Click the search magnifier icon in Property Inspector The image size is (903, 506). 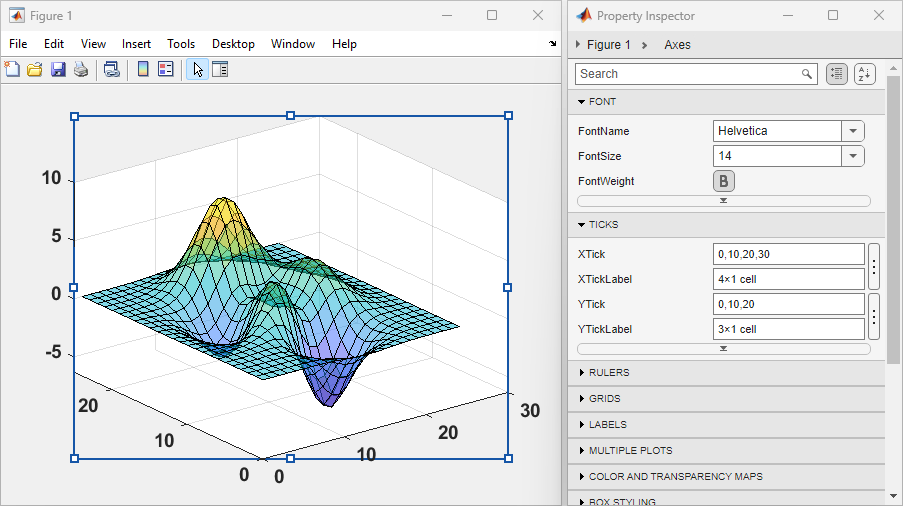click(806, 74)
